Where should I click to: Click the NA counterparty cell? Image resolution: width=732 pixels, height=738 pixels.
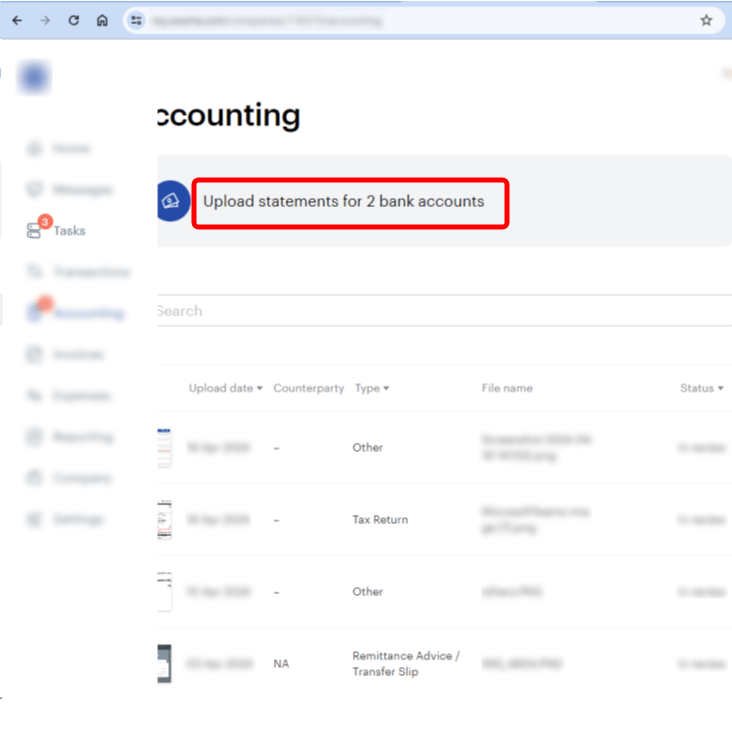pyautogui.click(x=281, y=664)
